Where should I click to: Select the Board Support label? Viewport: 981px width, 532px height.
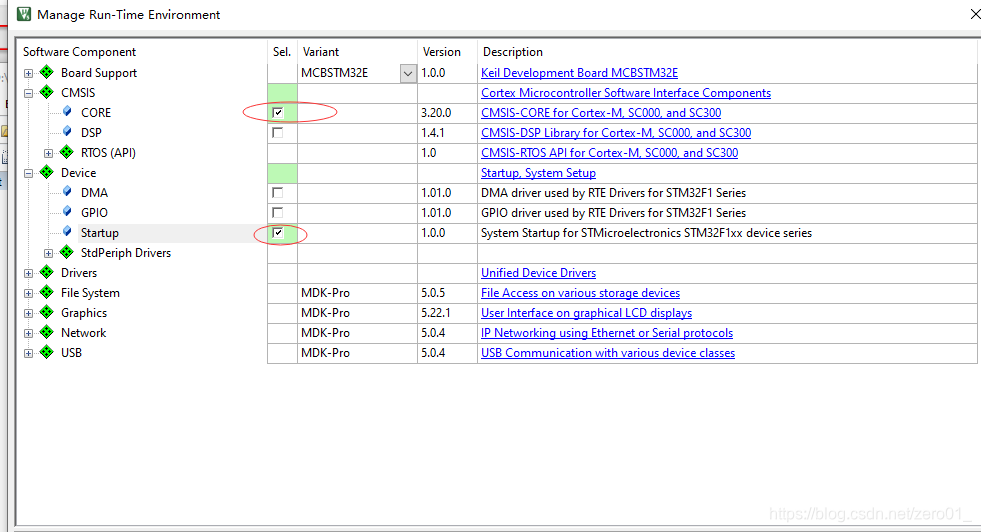[x=99, y=73]
